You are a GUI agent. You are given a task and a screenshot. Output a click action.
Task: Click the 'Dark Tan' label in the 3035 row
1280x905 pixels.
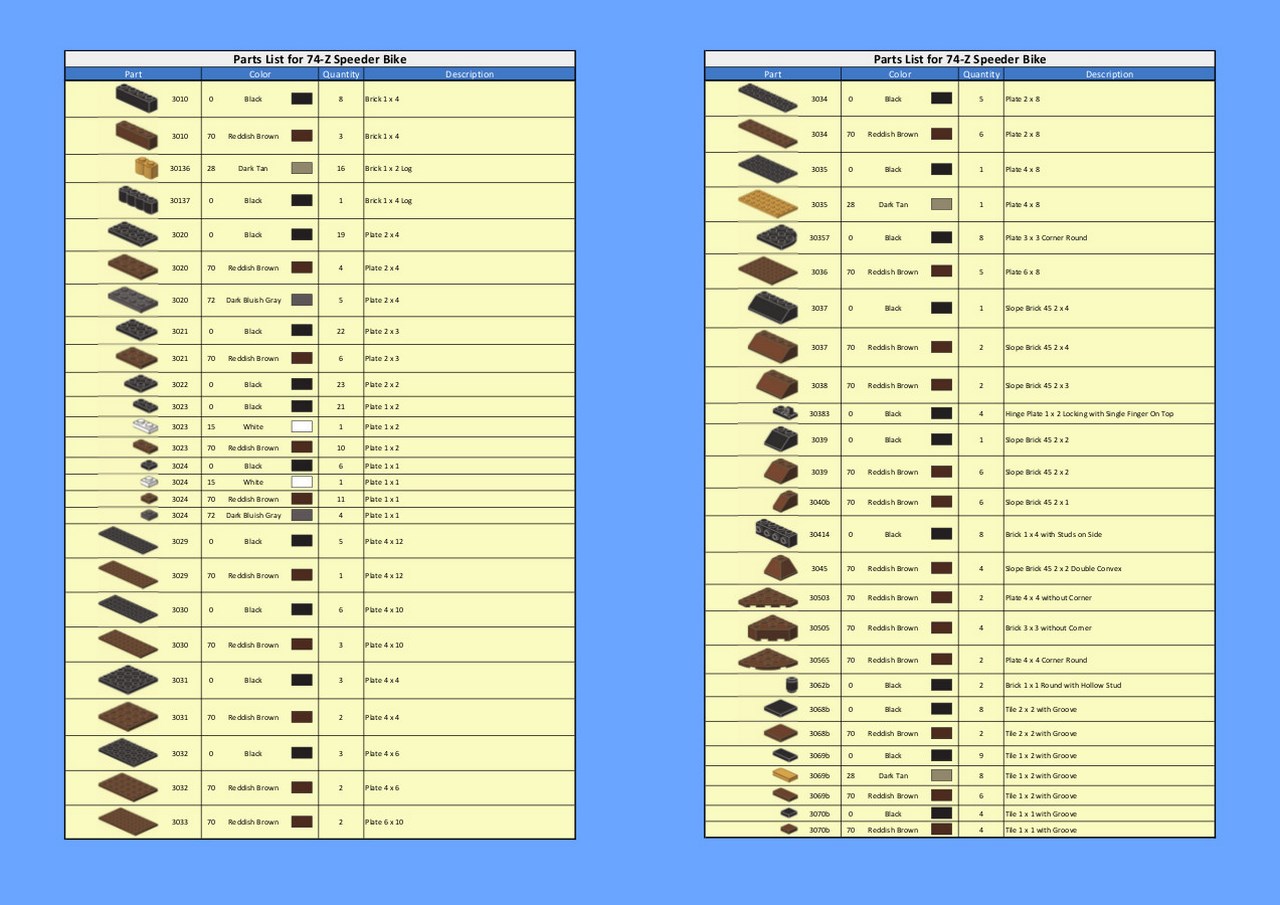point(893,205)
